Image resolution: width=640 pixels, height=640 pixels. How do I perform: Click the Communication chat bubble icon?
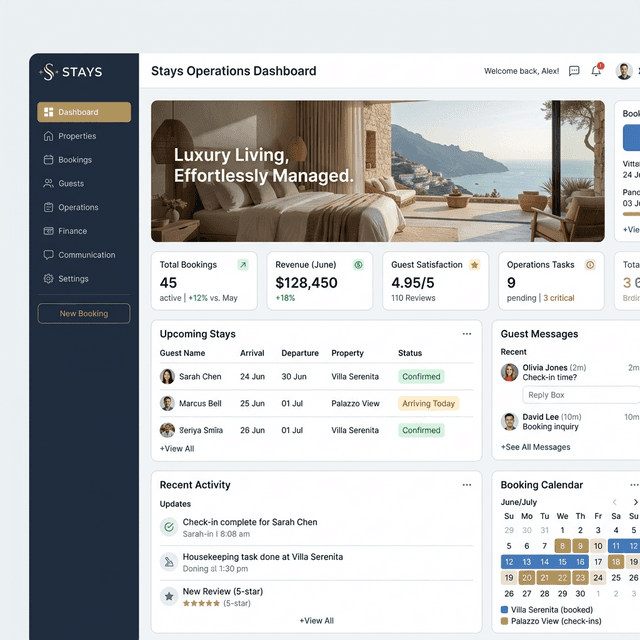point(49,255)
